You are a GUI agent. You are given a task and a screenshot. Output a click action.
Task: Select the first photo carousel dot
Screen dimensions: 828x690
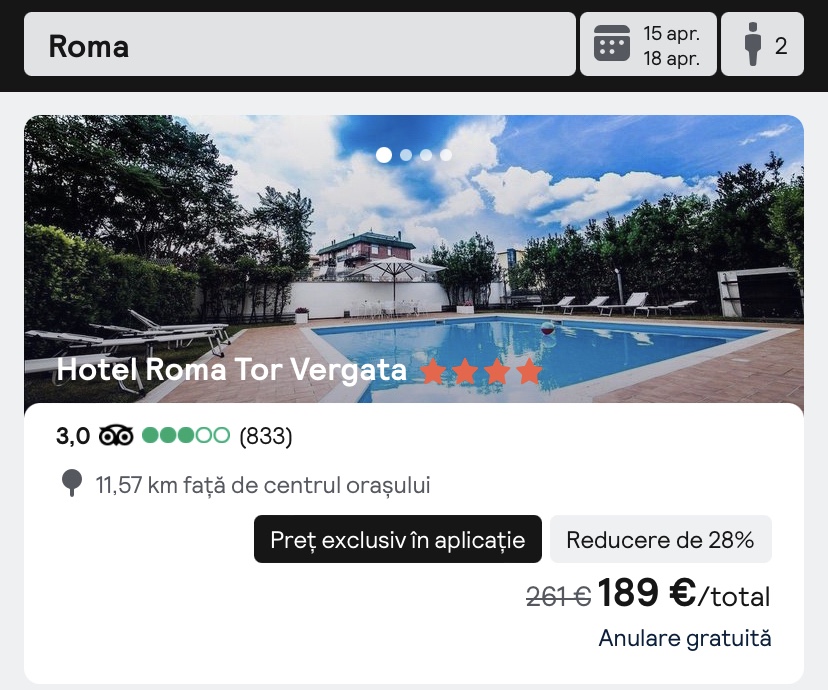(x=384, y=155)
